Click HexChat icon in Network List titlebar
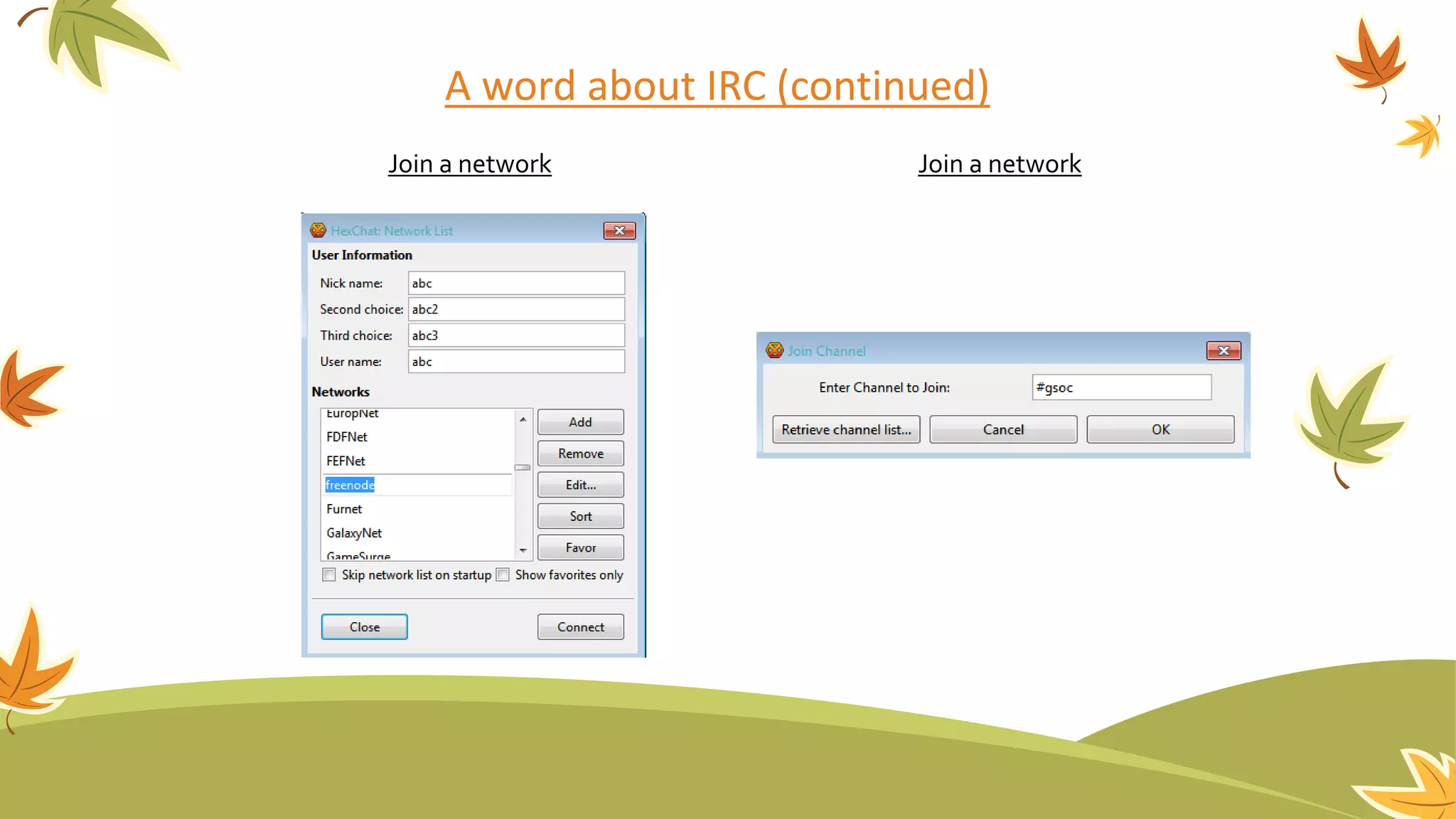1456x819 pixels. (x=318, y=230)
